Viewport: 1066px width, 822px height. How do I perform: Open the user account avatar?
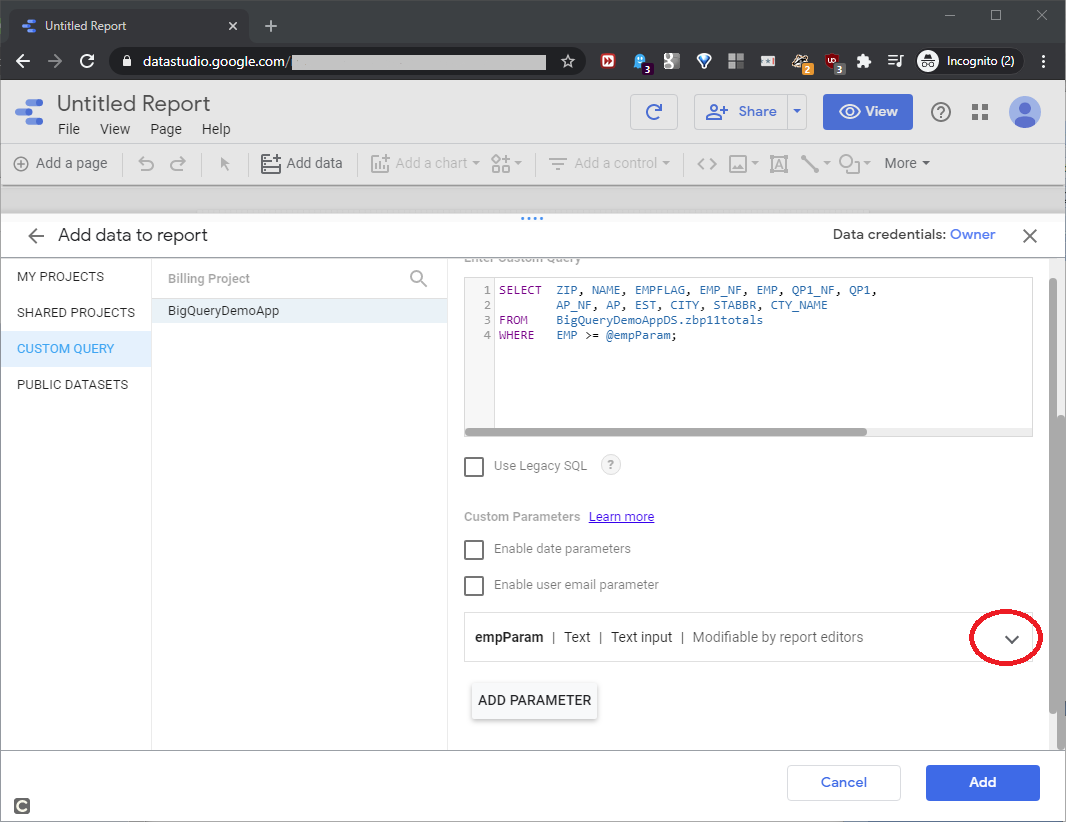(x=1024, y=112)
